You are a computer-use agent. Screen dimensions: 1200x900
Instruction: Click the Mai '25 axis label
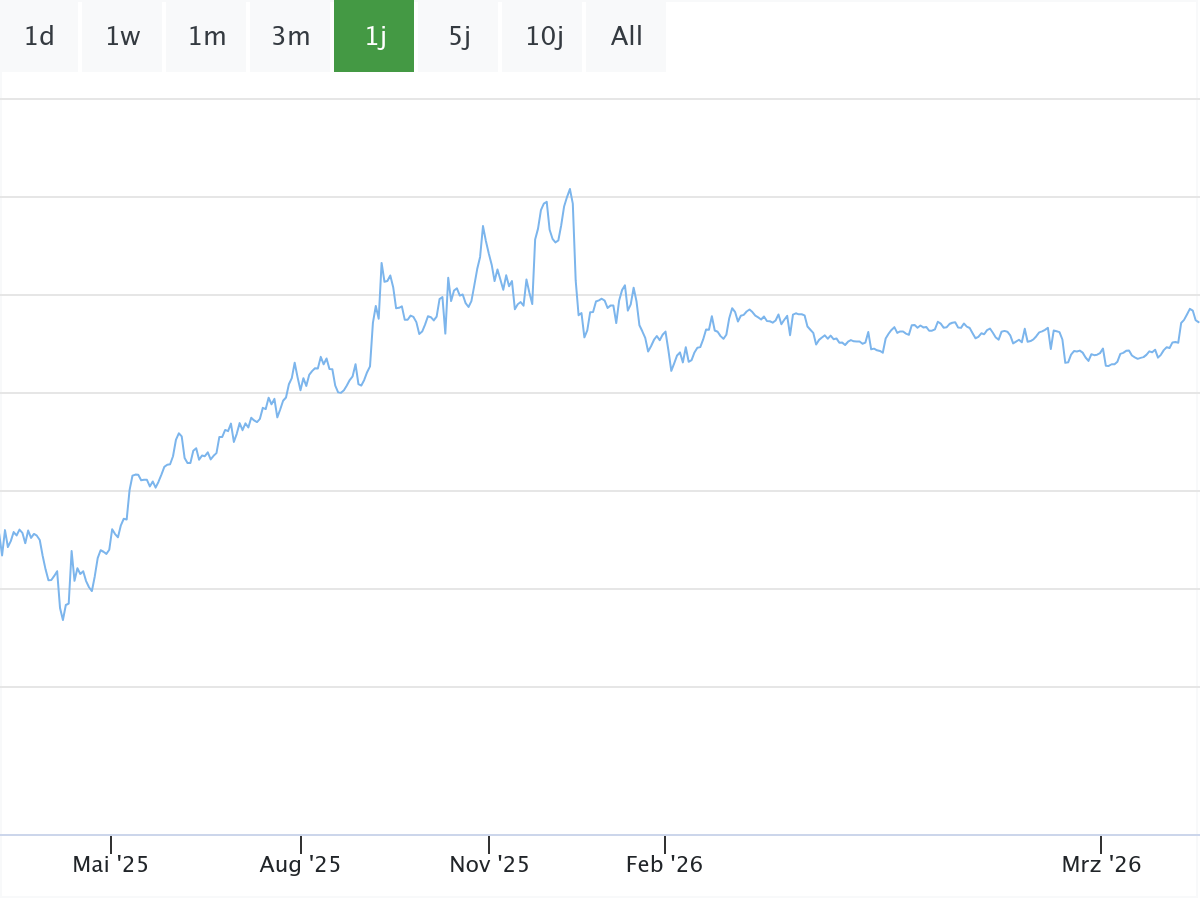pyautogui.click(x=110, y=865)
